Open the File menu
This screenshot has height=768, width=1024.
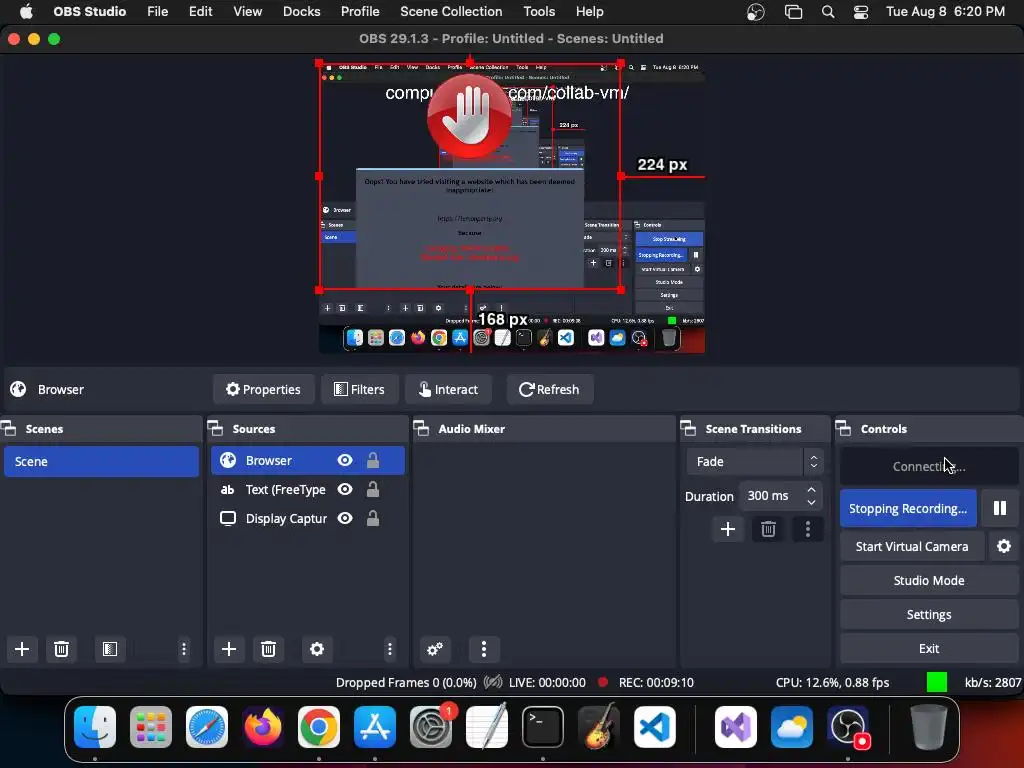coord(157,12)
